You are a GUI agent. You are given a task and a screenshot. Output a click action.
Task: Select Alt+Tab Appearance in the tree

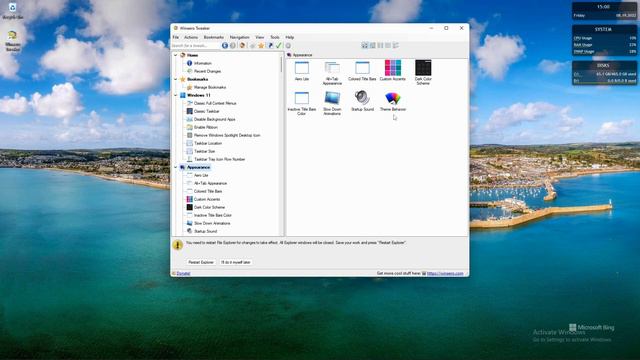tap(210, 183)
